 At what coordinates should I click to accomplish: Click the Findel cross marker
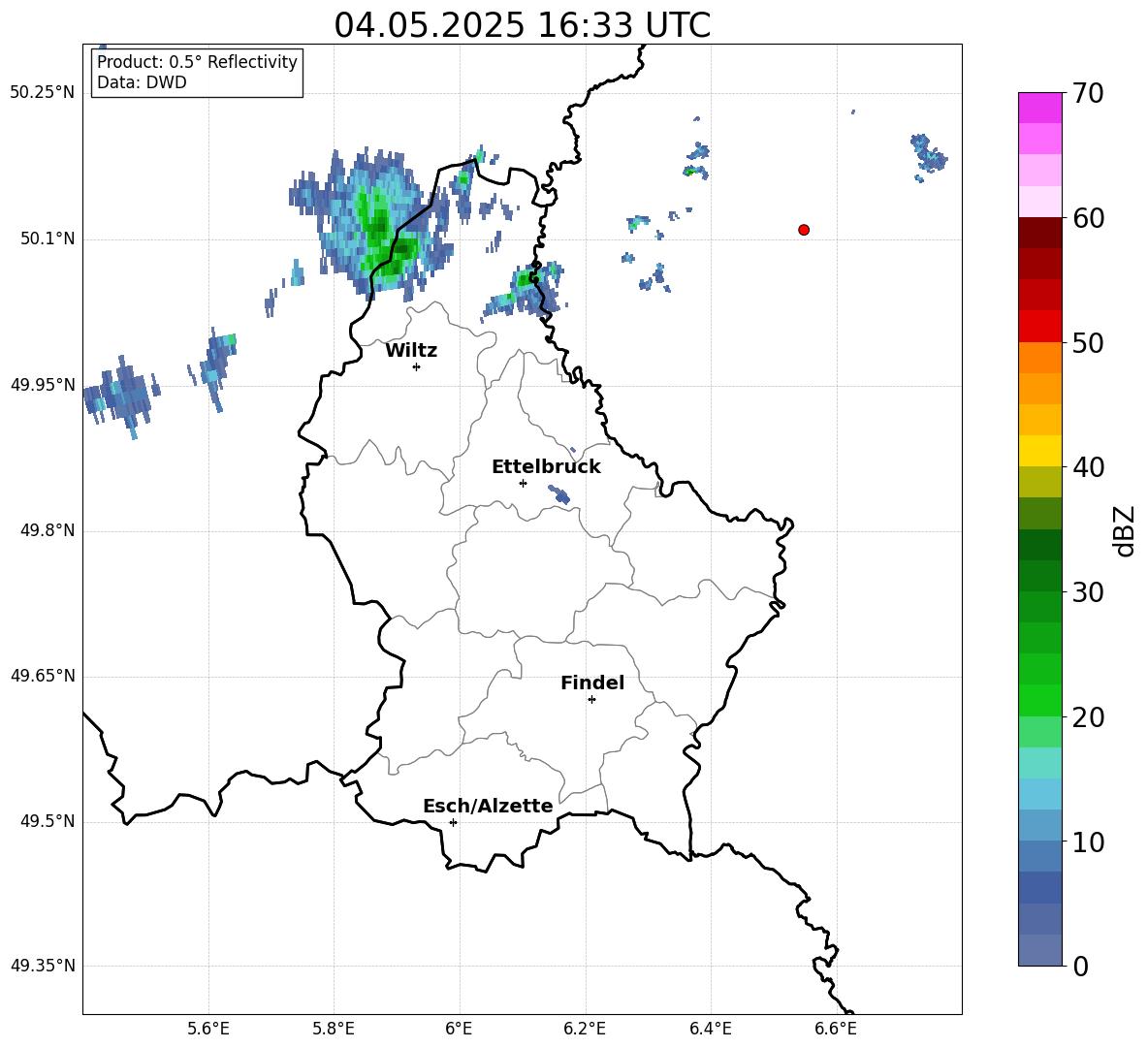click(x=591, y=700)
